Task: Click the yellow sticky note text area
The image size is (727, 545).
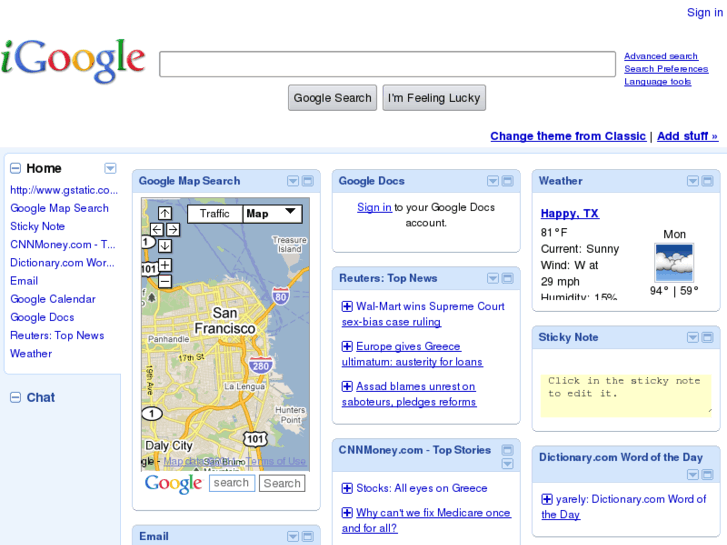Action: 626,396
